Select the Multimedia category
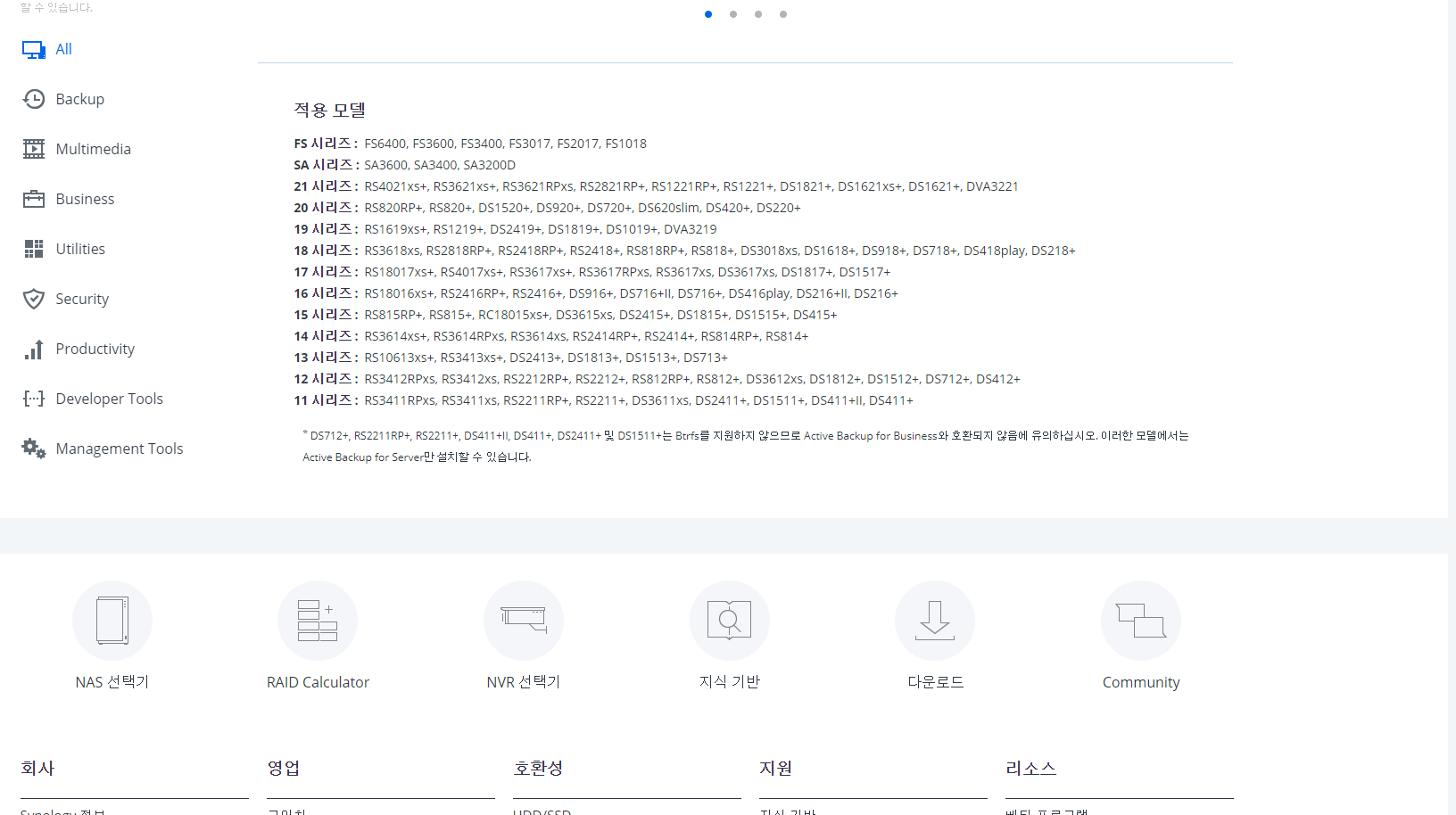This screenshot has height=815, width=1456. point(94,149)
